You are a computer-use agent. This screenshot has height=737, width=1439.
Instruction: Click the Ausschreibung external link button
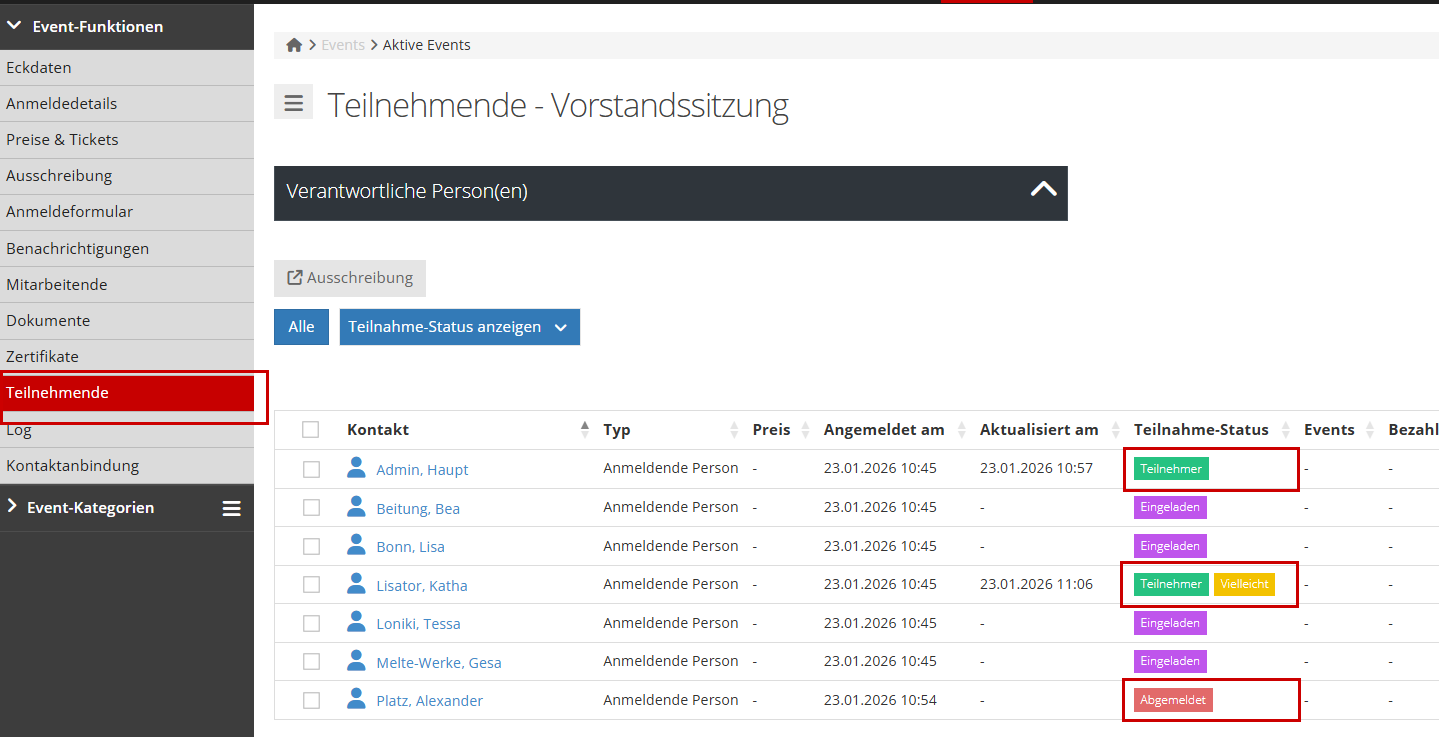click(350, 278)
